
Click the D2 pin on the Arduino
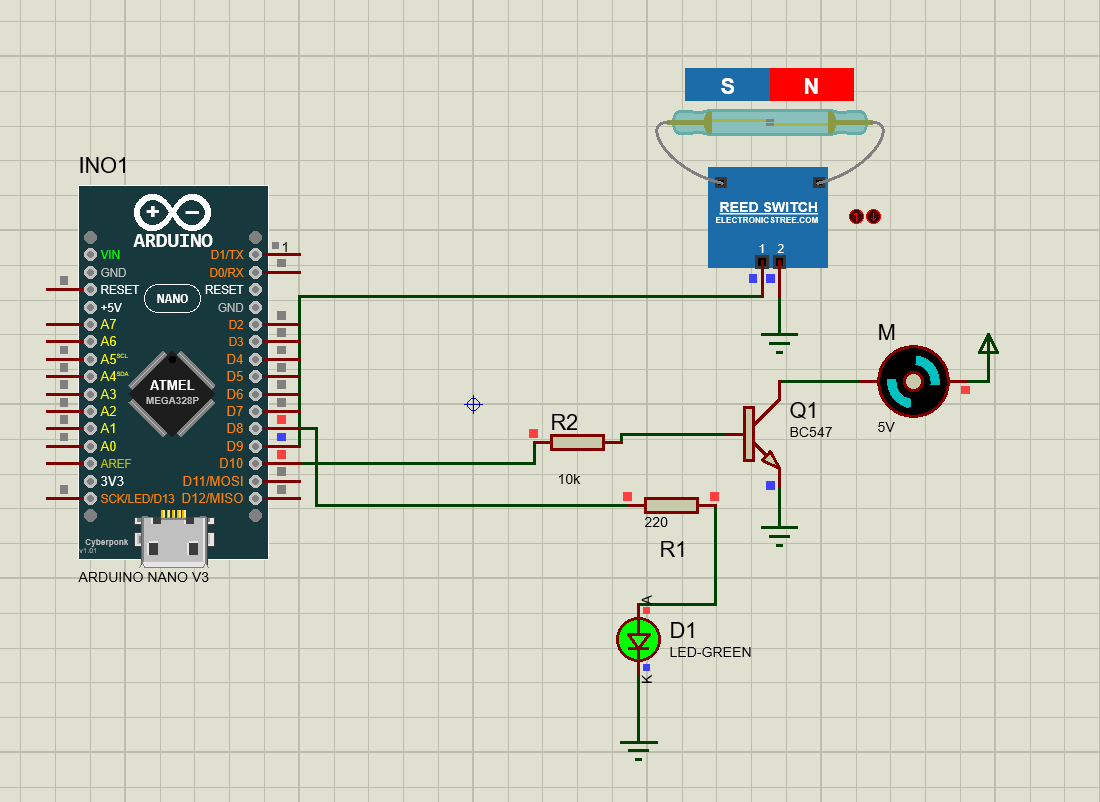coord(255,324)
